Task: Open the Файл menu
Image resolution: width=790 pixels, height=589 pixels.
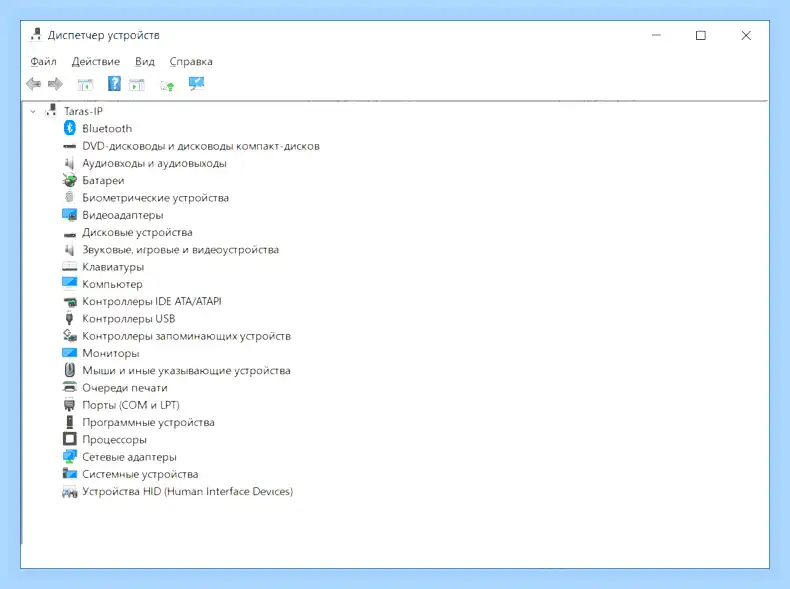Action: (43, 61)
